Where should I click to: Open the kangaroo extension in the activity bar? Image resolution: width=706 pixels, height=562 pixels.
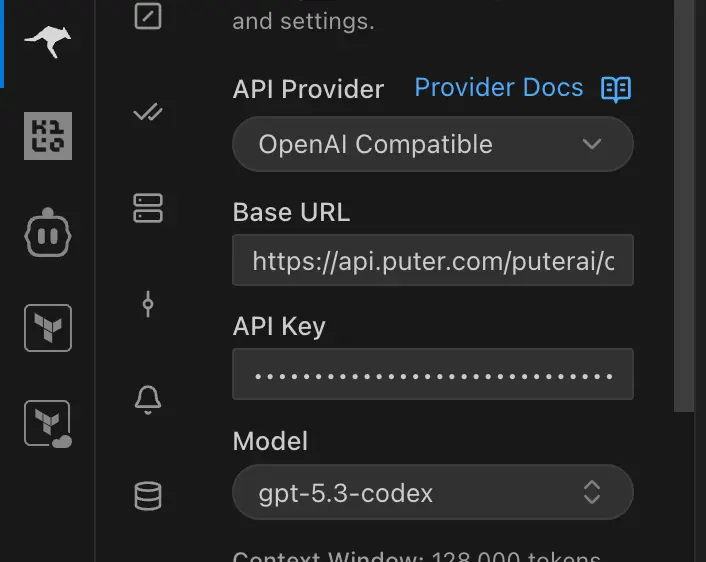pos(48,41)
